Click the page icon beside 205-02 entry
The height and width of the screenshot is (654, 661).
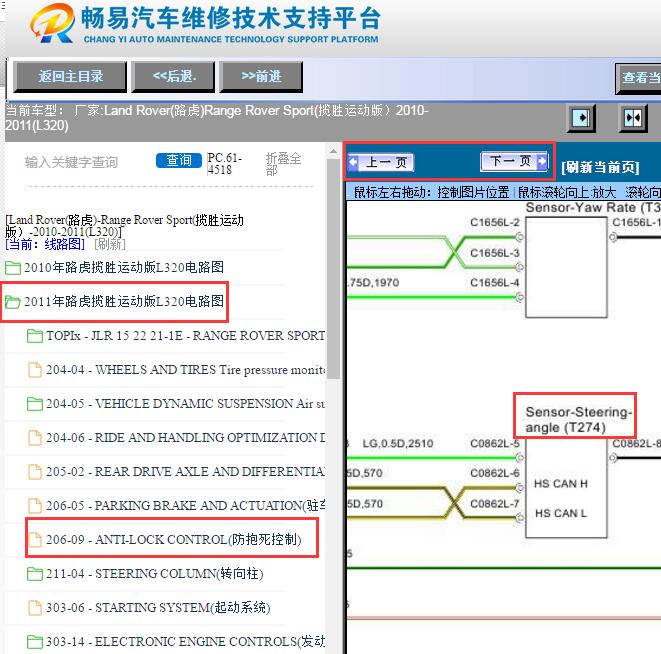point(35,471)
